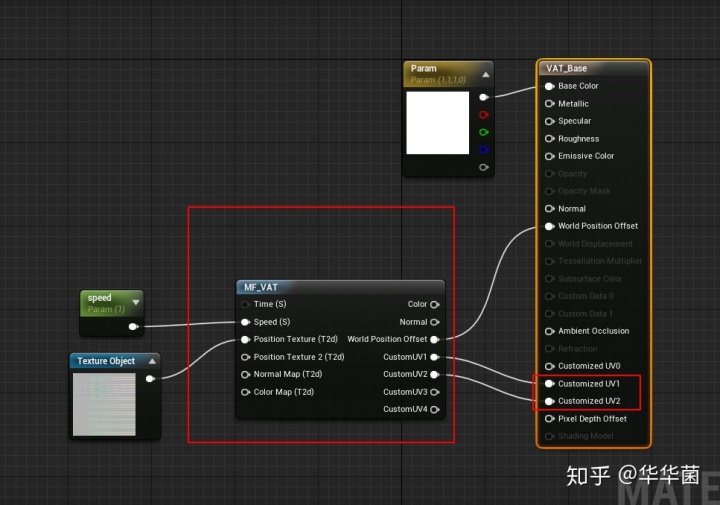Click the Texture Object output pin
The height and width of the screenshot is (505, 720).
pos(150,379)
